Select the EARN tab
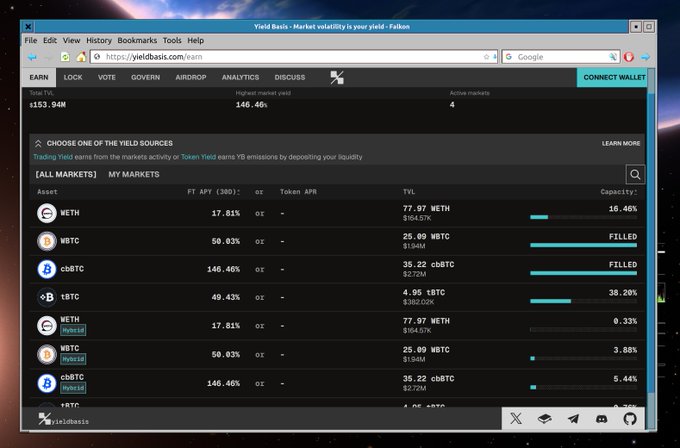This screenshot has width=680, height=448. [39, 78]
